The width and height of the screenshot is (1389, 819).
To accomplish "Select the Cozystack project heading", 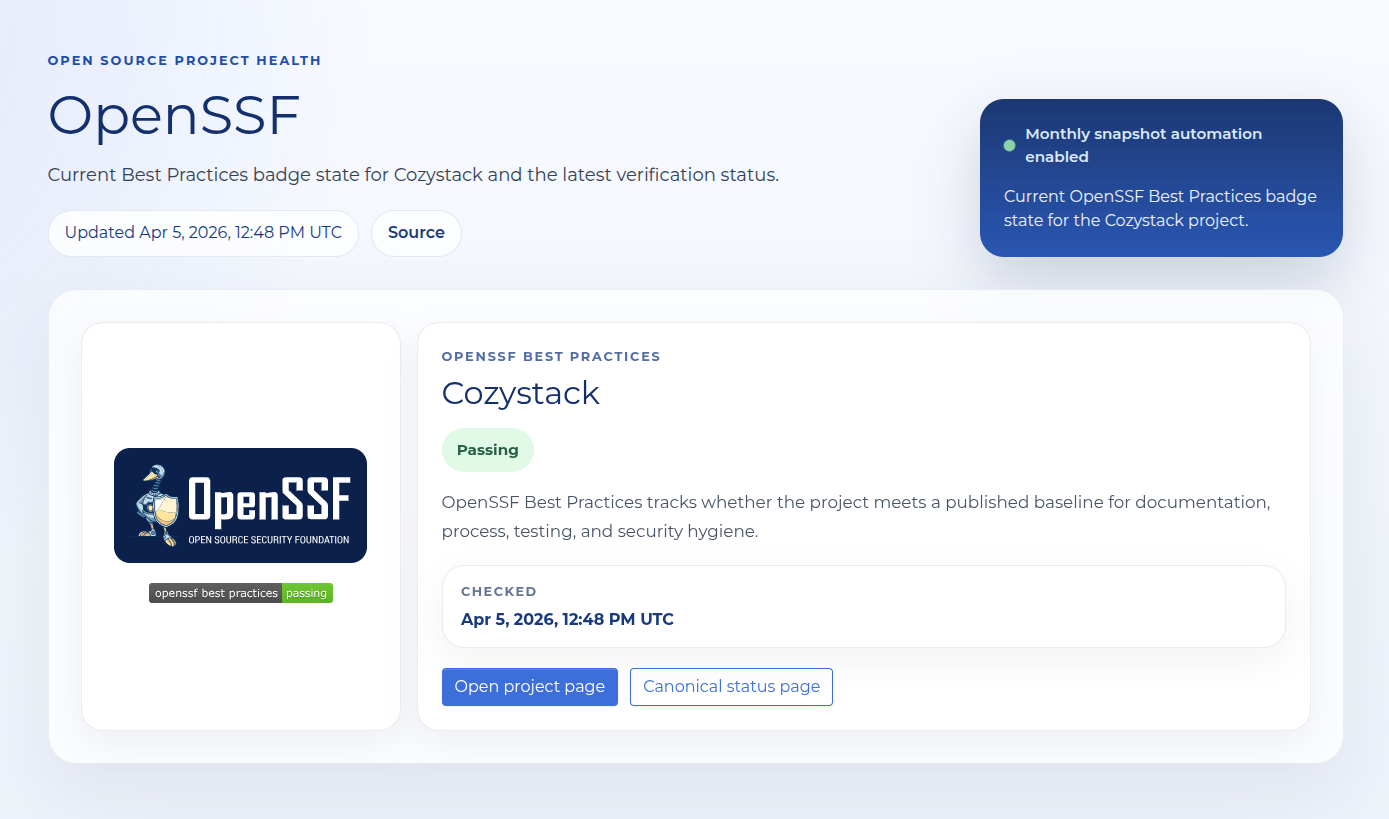I will point(520,393).
